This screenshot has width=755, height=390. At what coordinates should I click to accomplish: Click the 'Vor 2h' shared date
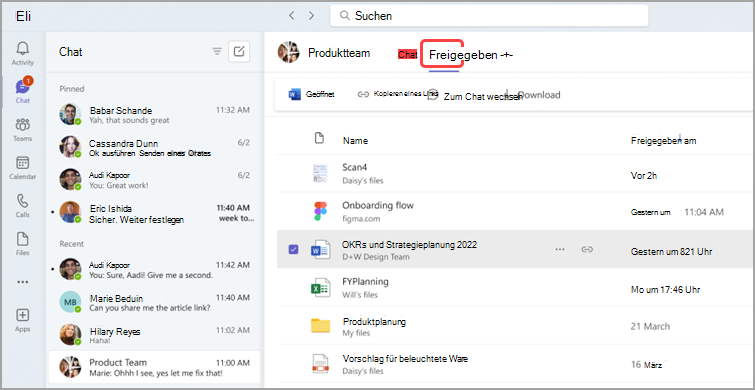[x=644, y=176]
